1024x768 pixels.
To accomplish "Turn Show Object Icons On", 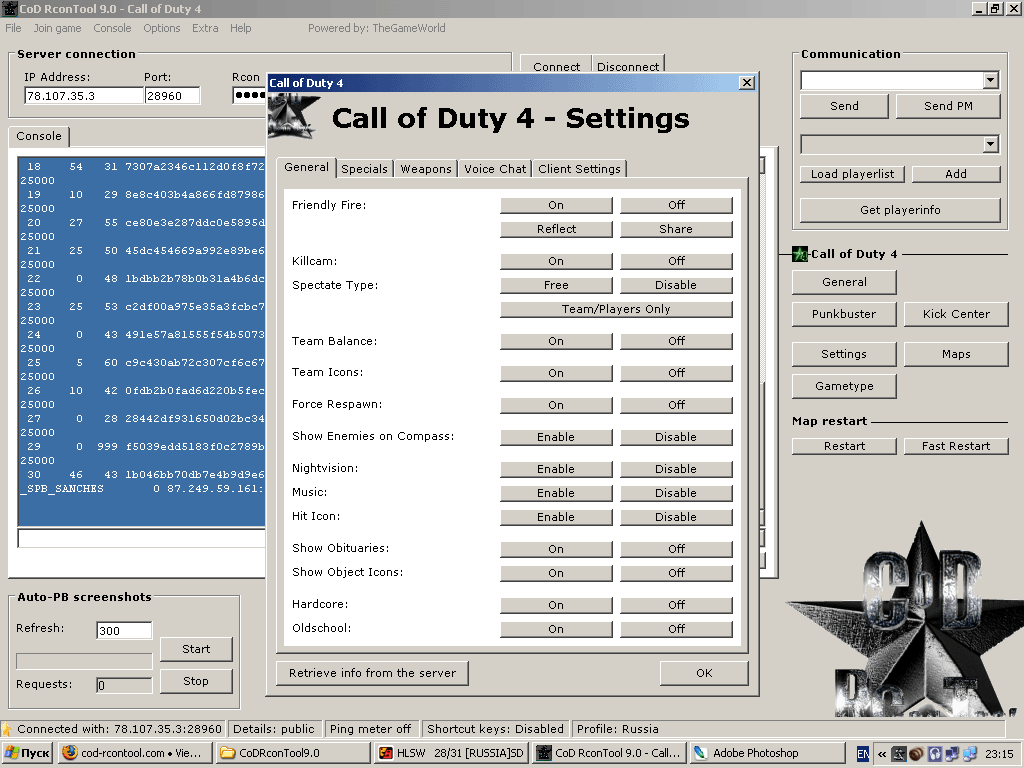I will (x=556, y=573).
